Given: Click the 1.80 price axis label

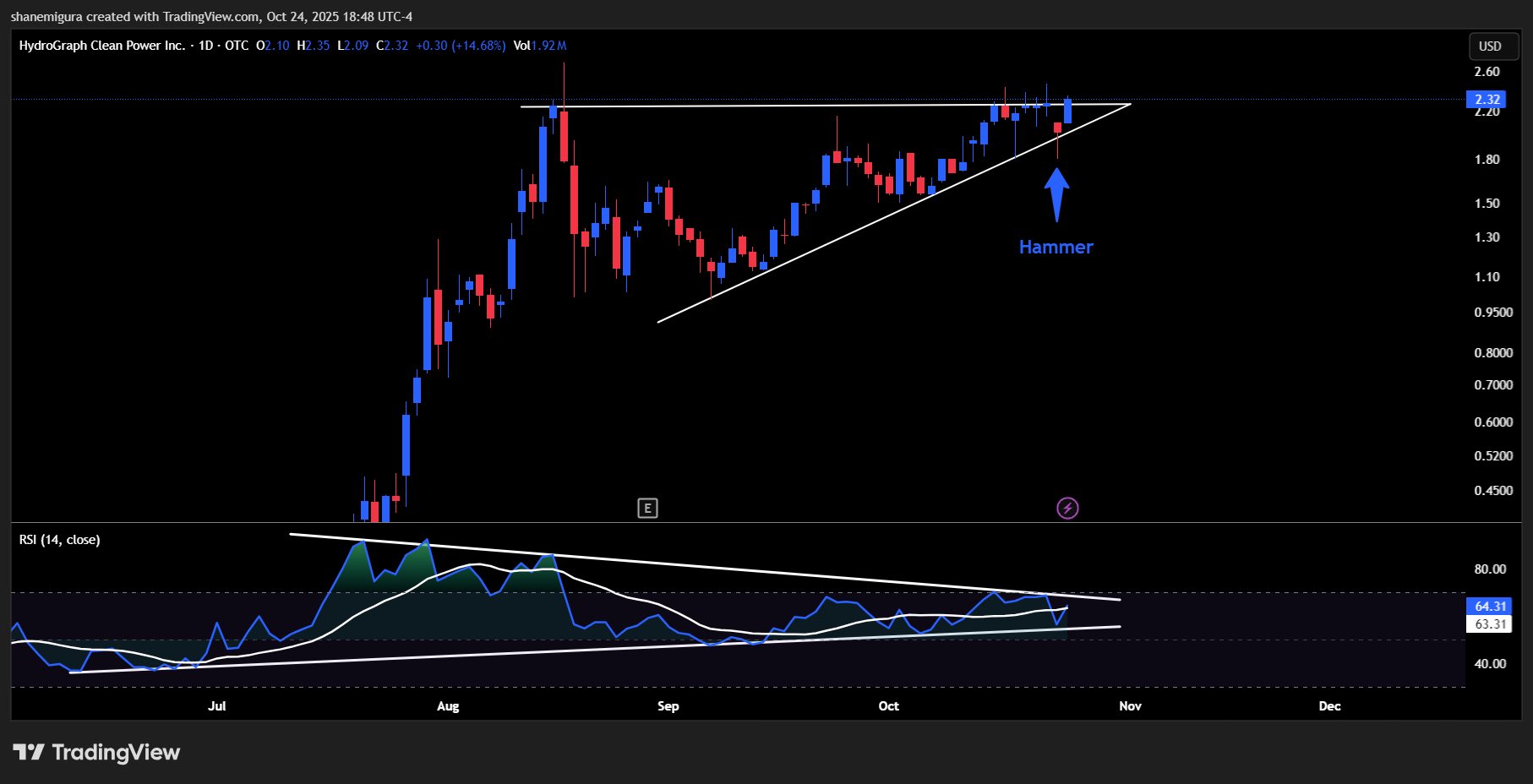Looking at the screenshot, I should 1487,160.
